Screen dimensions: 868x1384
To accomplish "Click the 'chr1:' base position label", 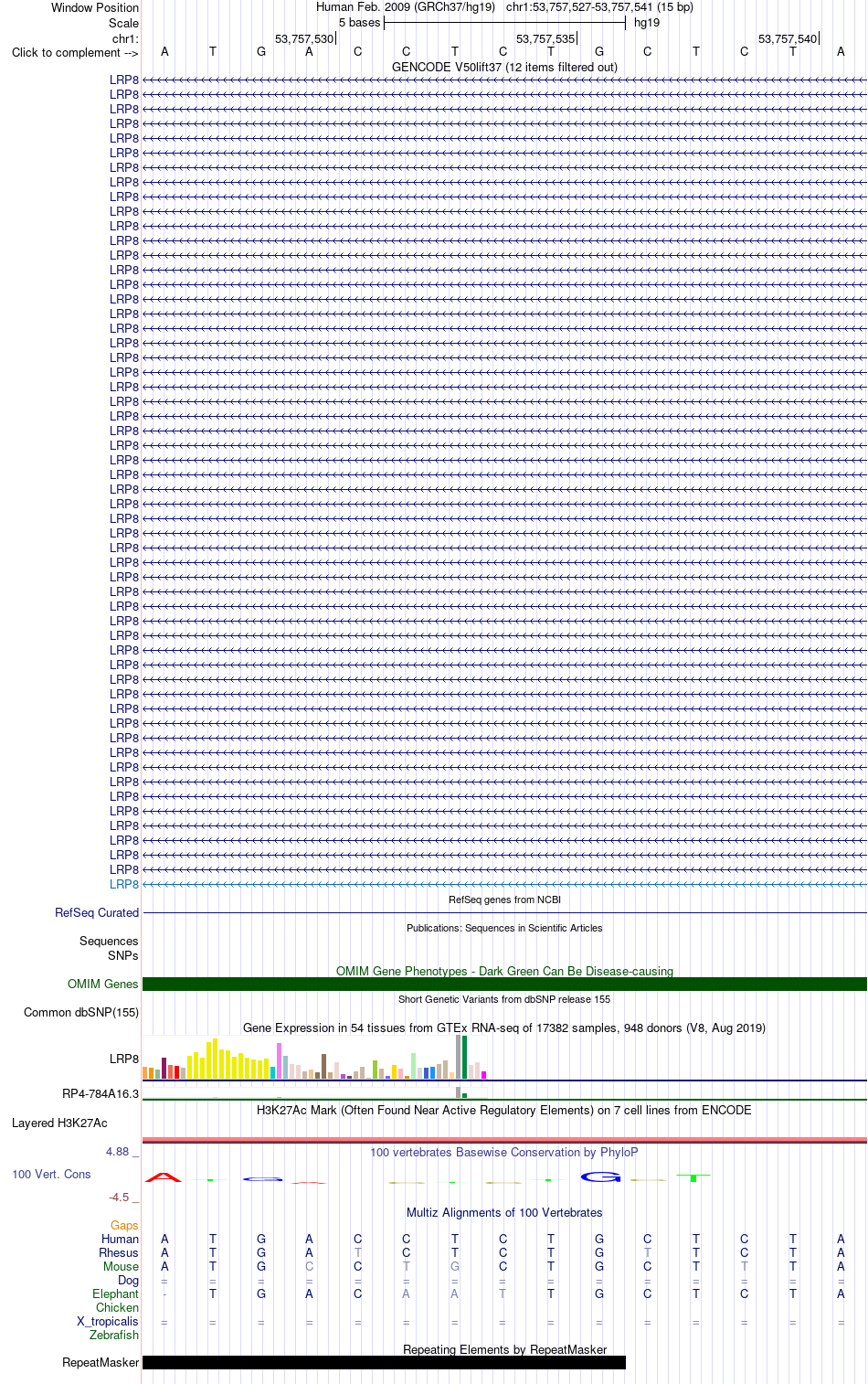I will point(125,38).
